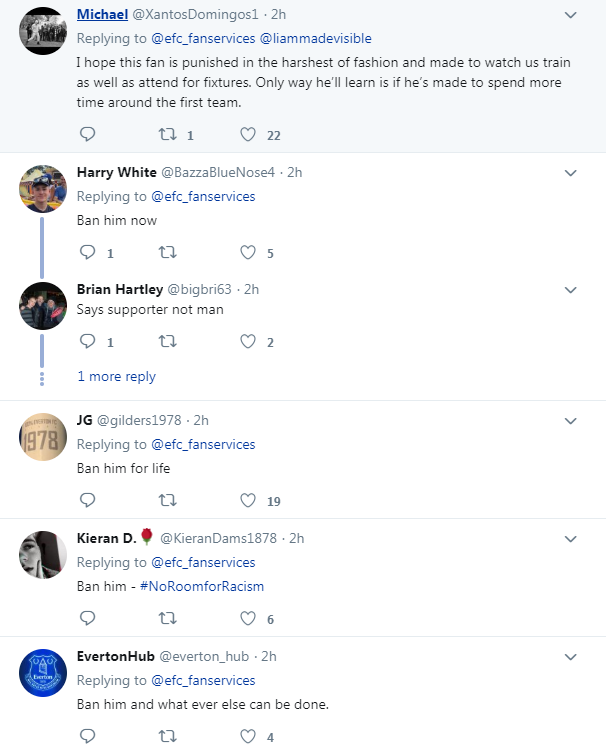Open Michael's profile name link
The width and height of the screenshot is (606, 752).
click(x=102, y=14)
